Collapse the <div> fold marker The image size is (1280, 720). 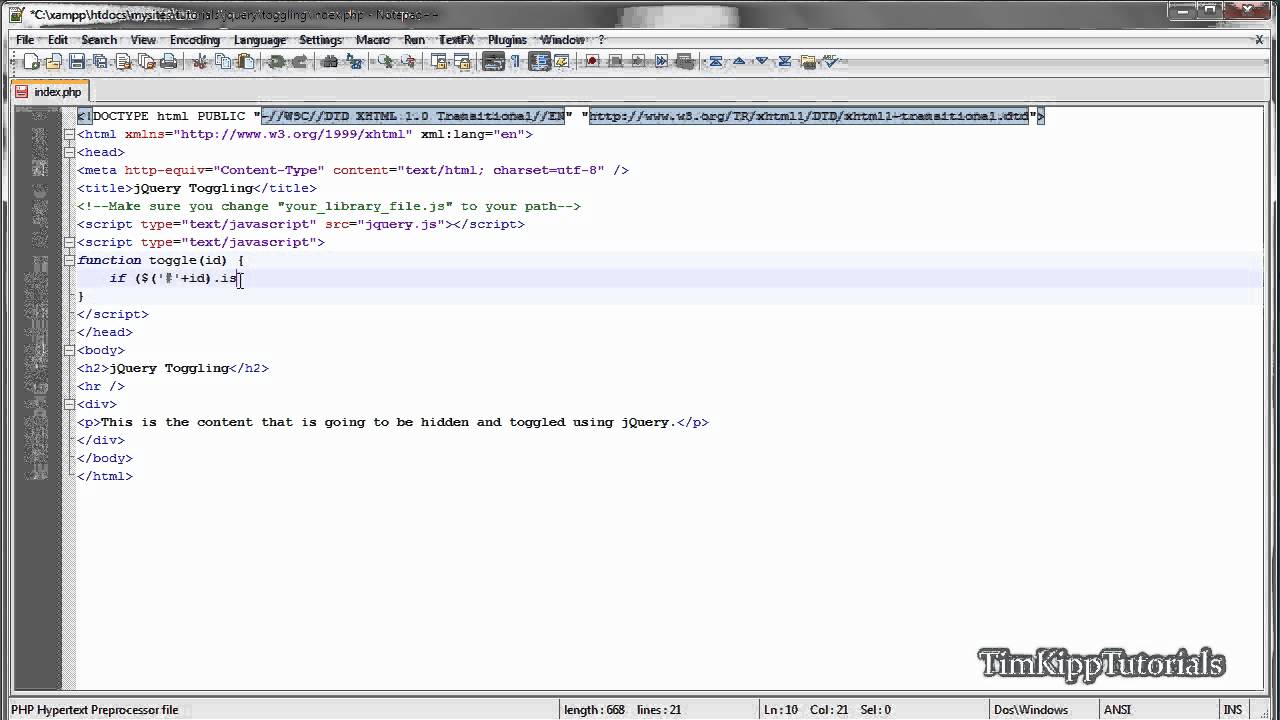[x=69, y=404]
